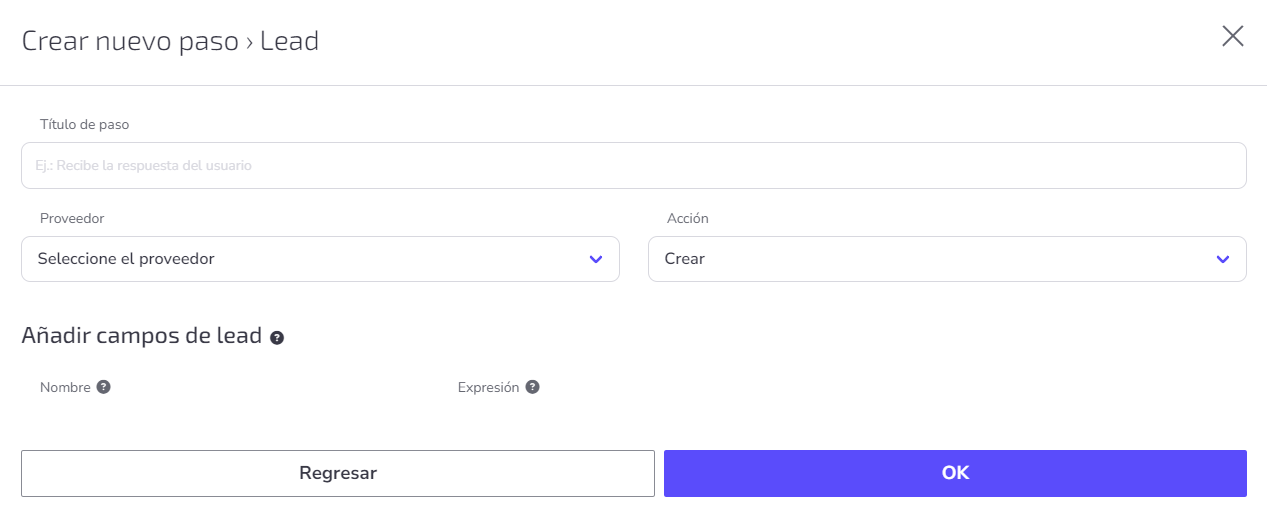1267x523 pixels.
Task: Select the Nombre column header
Action: tap(65, 387)
